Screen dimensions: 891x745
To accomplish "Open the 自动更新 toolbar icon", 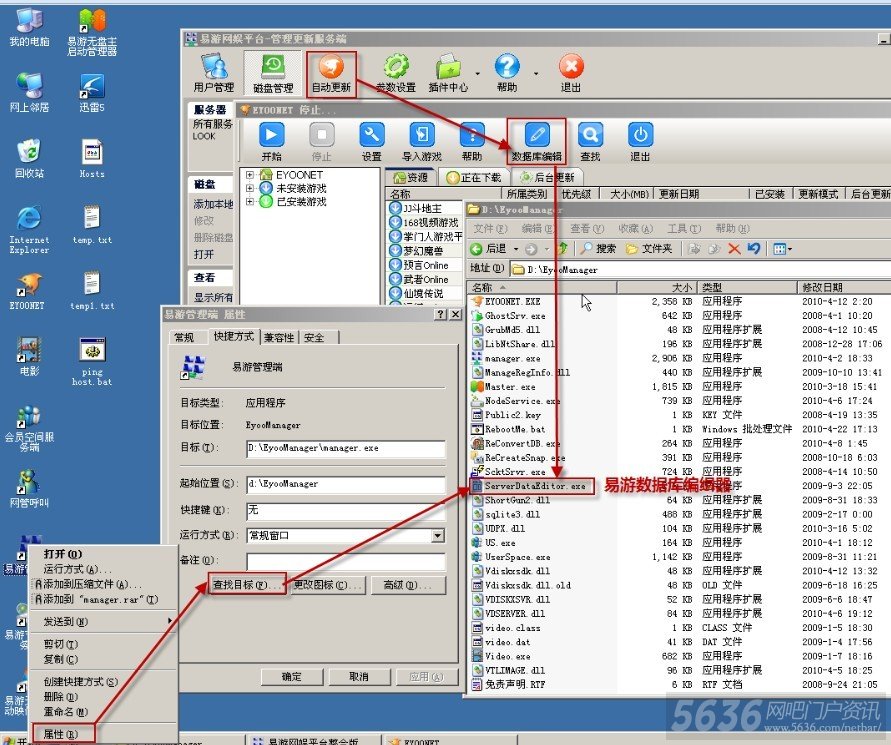I will 331,73.
